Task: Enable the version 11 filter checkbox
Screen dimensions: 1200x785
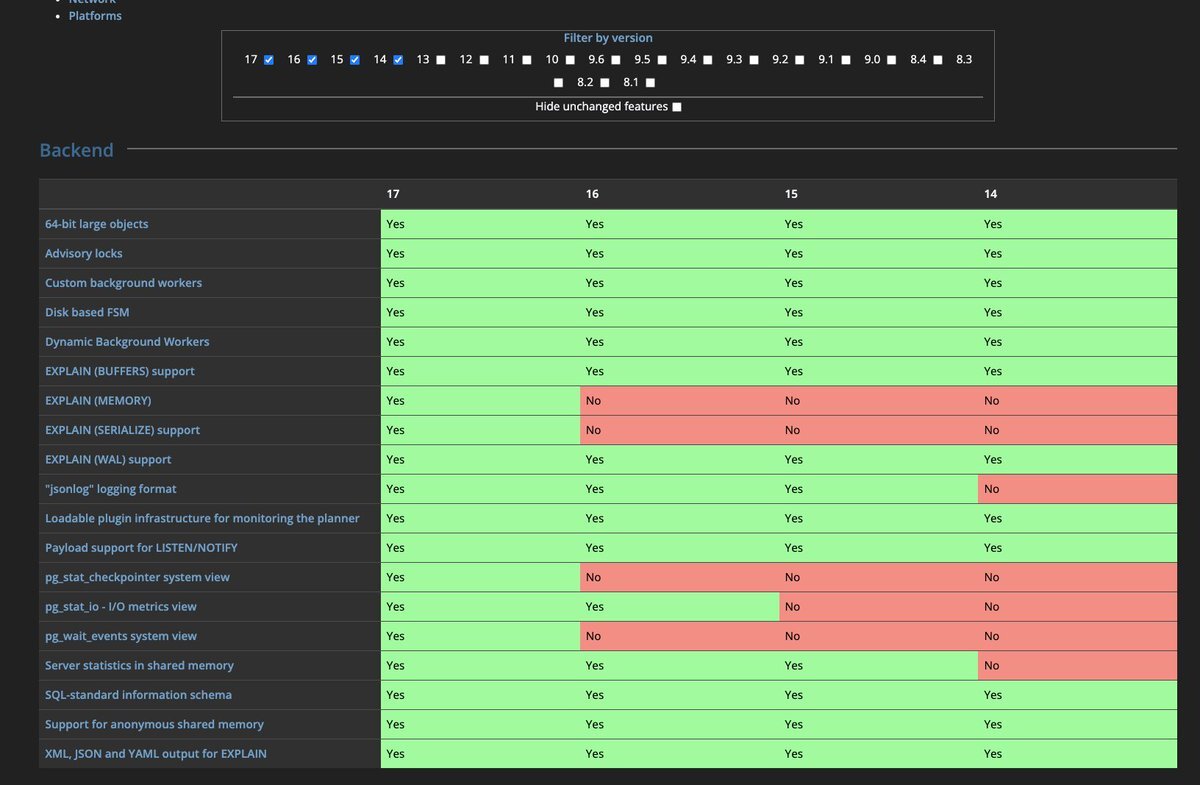Action: point(527,60)
